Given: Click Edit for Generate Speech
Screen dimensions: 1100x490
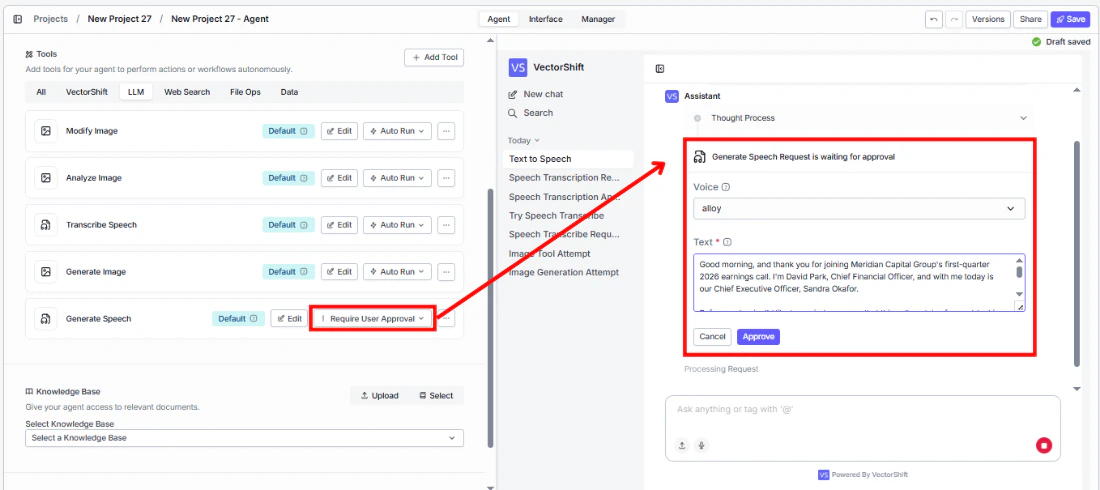Looking at the screenshot, I should pyautogui.click(x=289, y=319).
